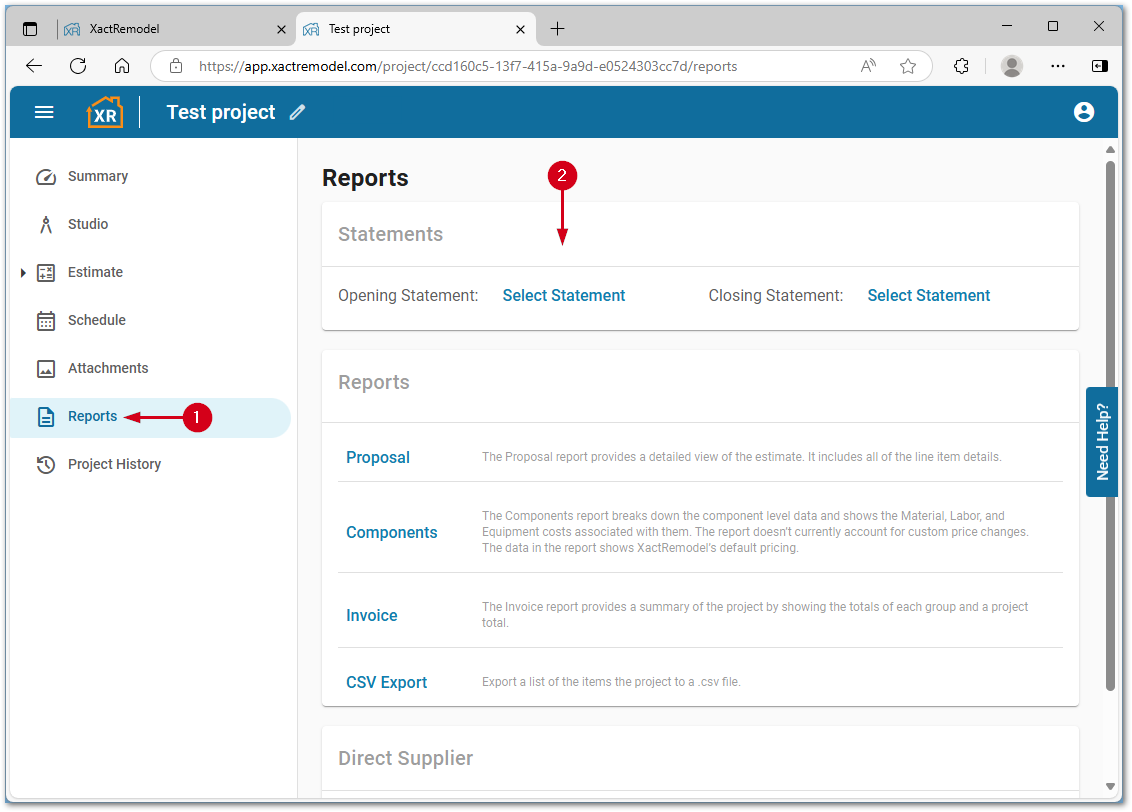Click the Schedule calendar icon

click(x=45, y=320)
